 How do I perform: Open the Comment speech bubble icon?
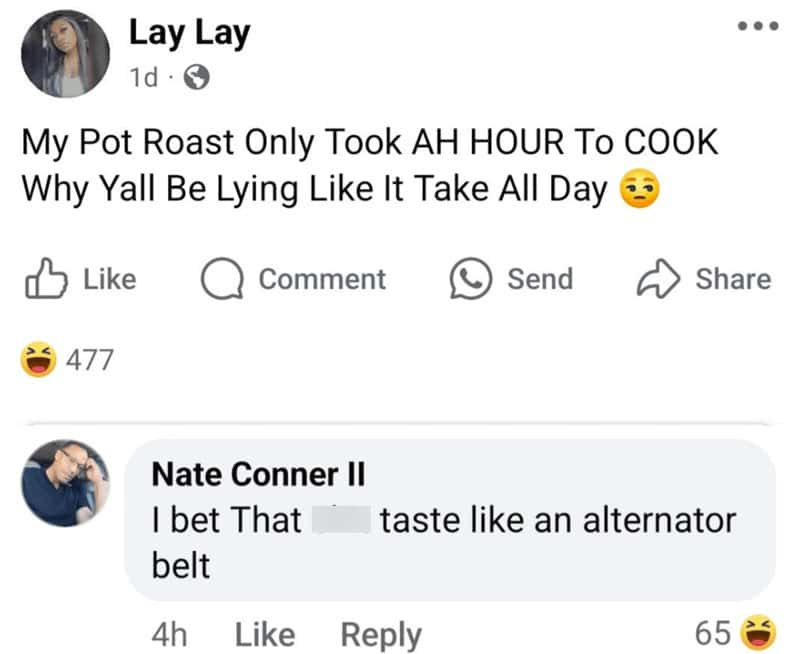223,279
